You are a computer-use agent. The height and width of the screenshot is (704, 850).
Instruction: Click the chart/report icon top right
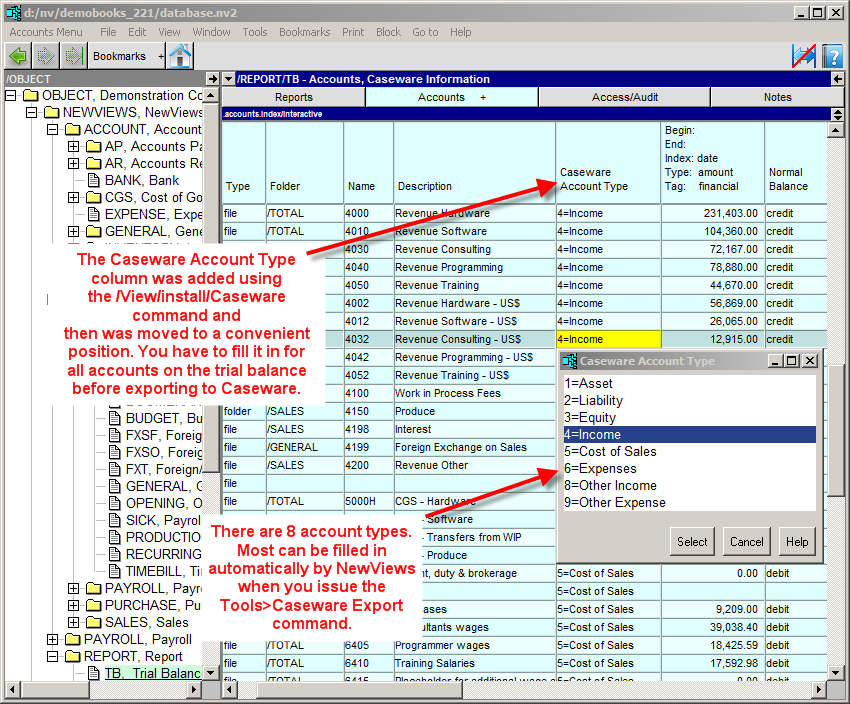coord(802,56)
